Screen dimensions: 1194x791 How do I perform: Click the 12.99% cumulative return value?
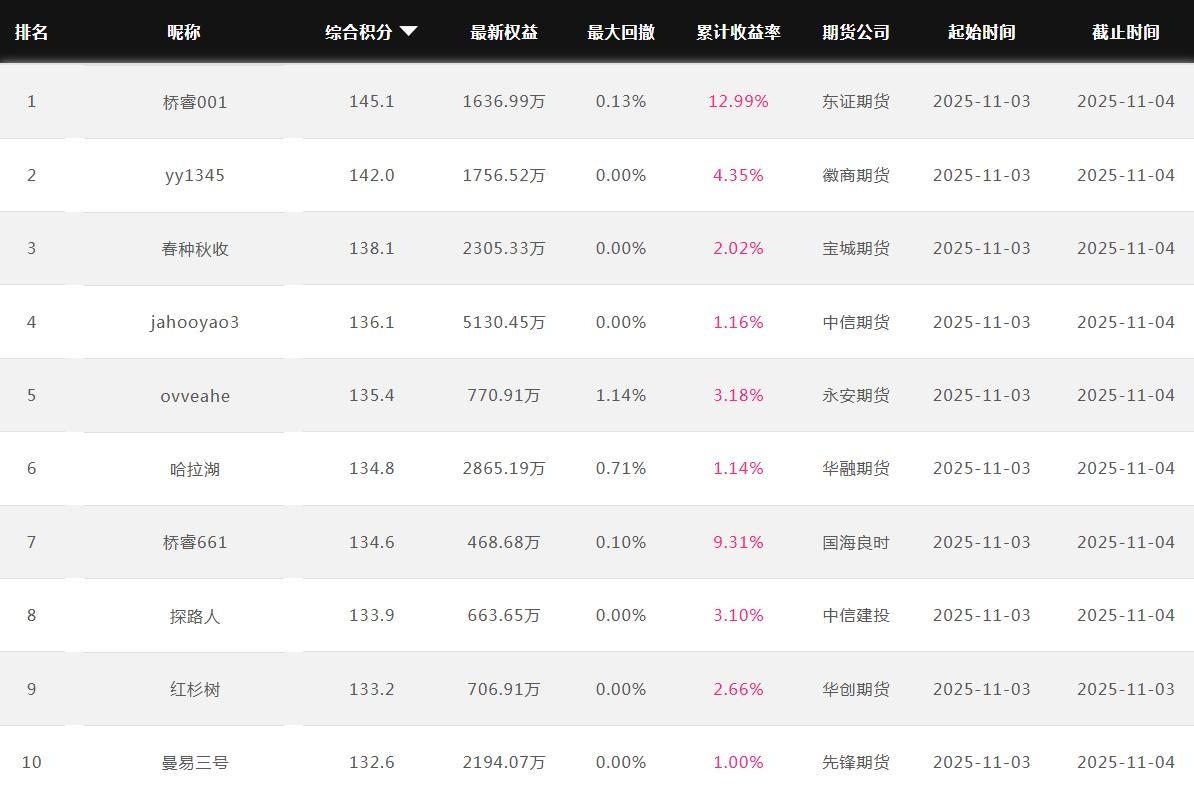coord(738,102)
